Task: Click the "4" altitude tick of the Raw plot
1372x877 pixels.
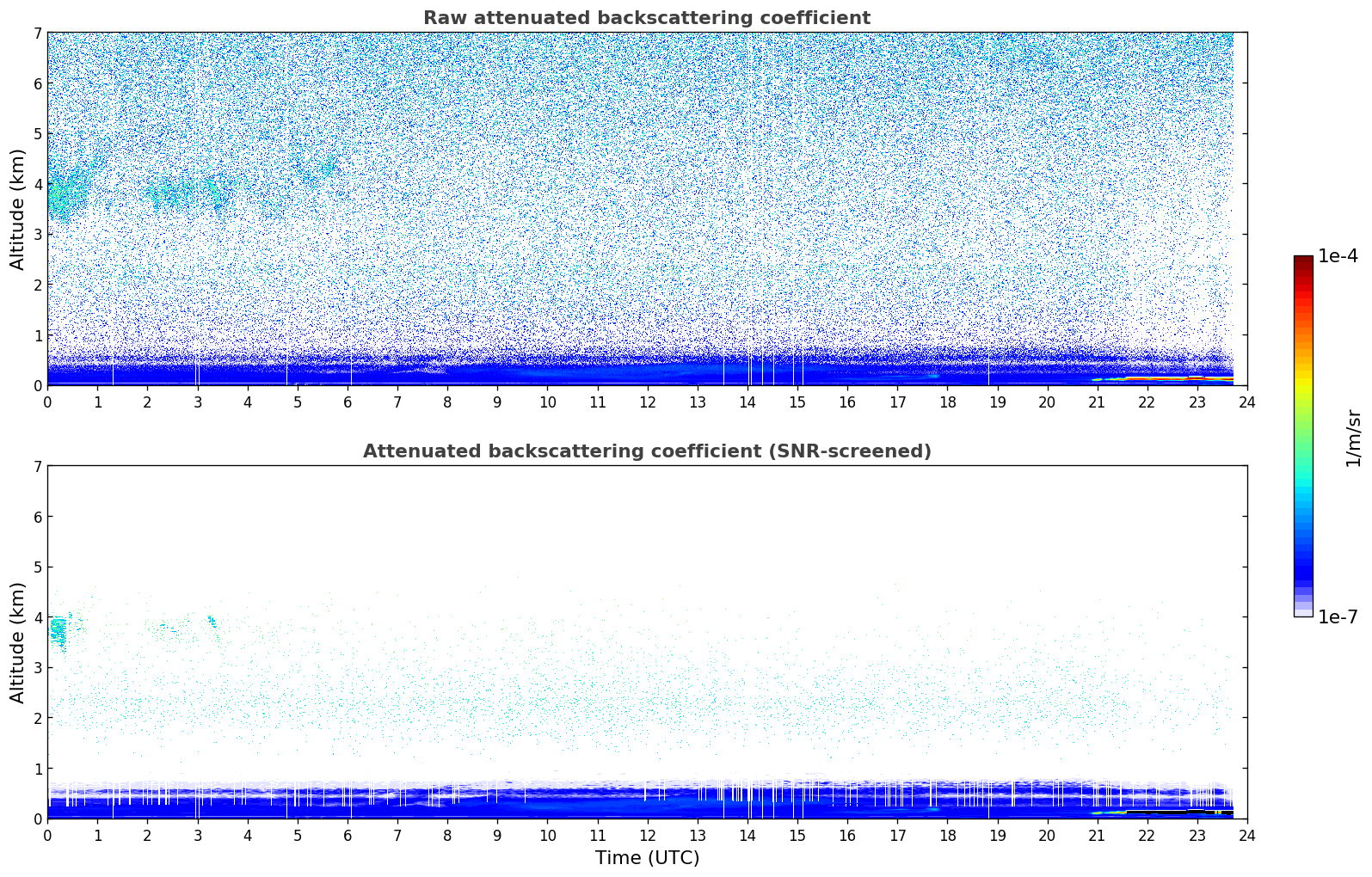Action: 37,184
